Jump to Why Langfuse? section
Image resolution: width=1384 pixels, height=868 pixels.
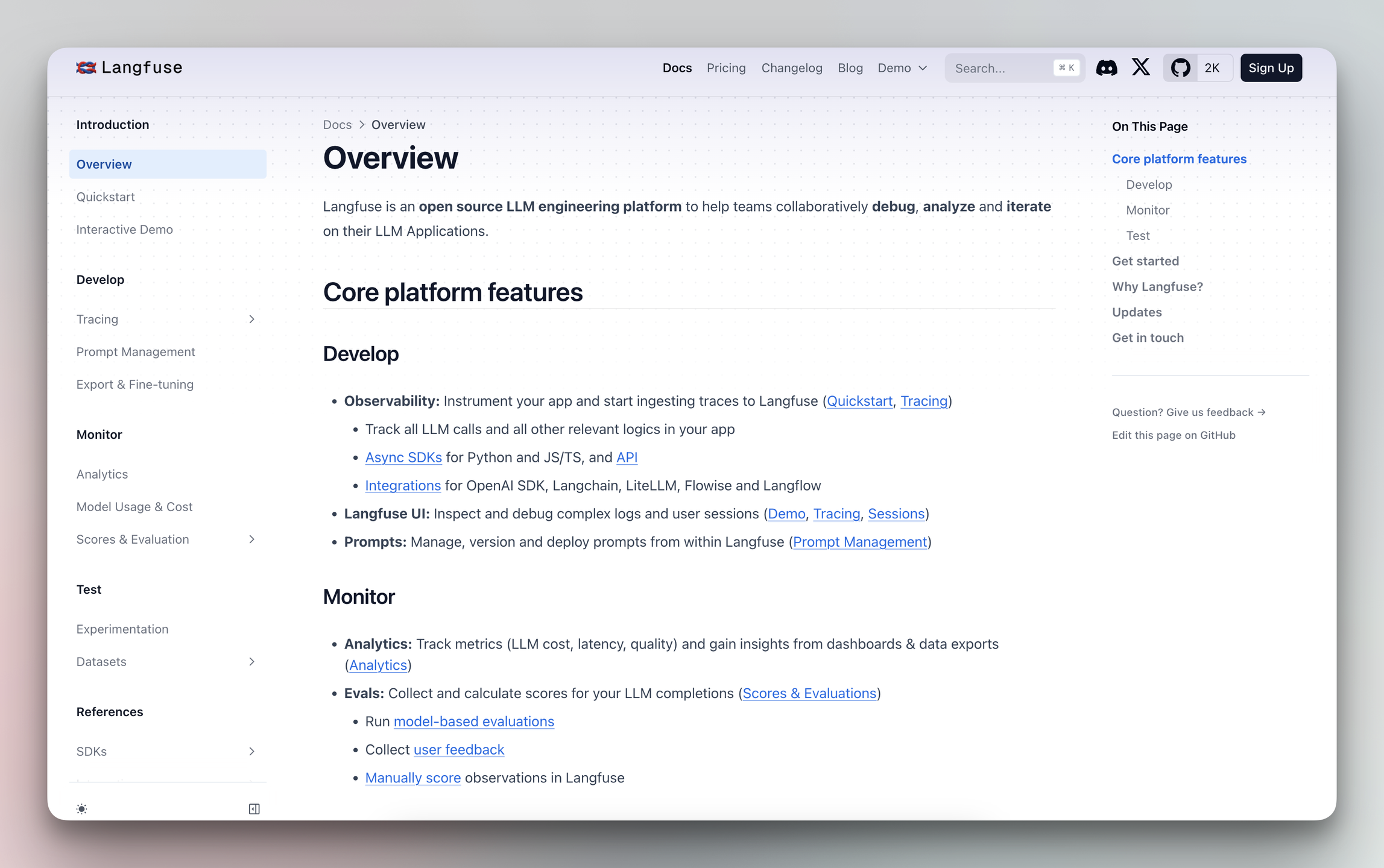(1157, 286)
